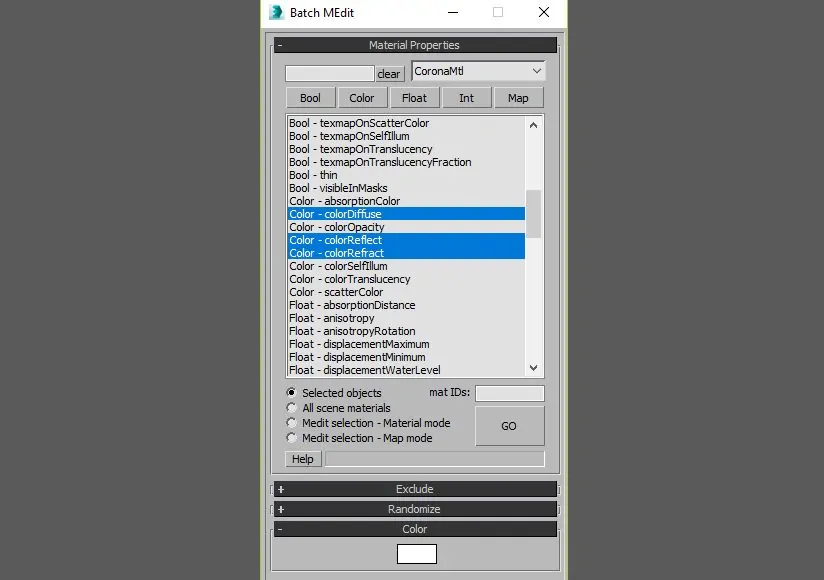Switch to 'Medit selection - Map mode'

(292, 438)
